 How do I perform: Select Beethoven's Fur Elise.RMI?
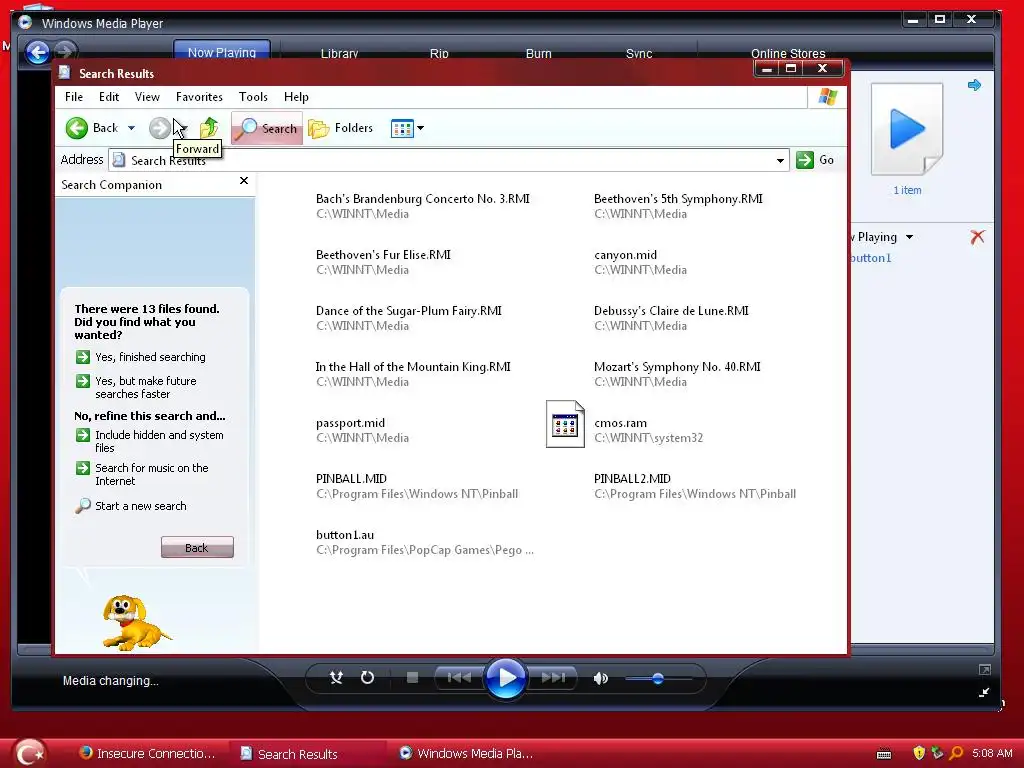[x=383, y=255]
